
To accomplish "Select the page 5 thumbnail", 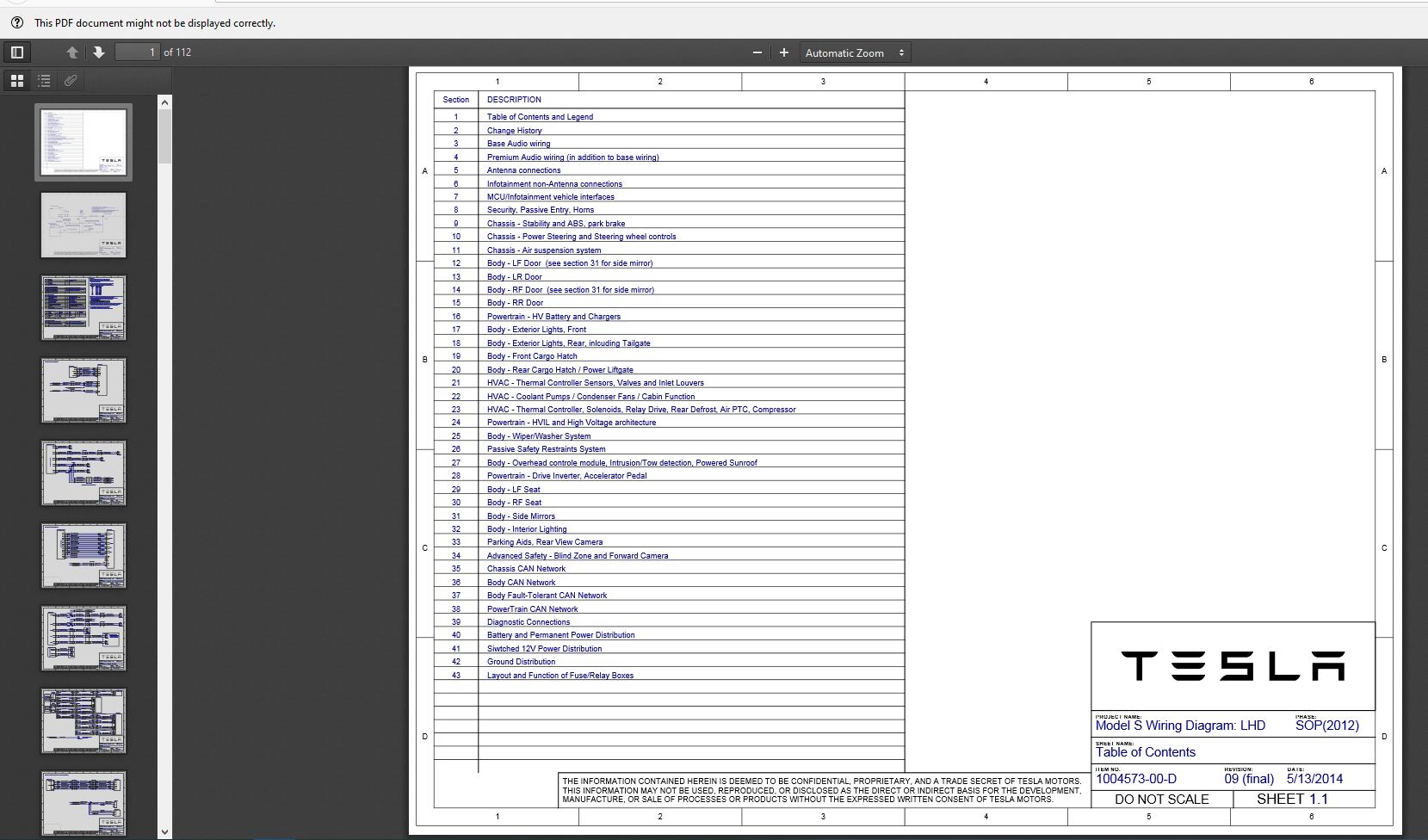I will coord(83,472).
